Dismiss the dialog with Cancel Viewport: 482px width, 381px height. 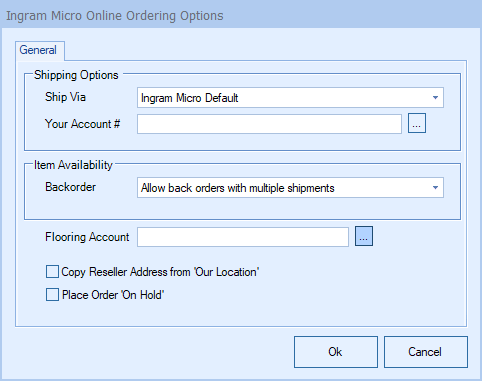point(426,352)
